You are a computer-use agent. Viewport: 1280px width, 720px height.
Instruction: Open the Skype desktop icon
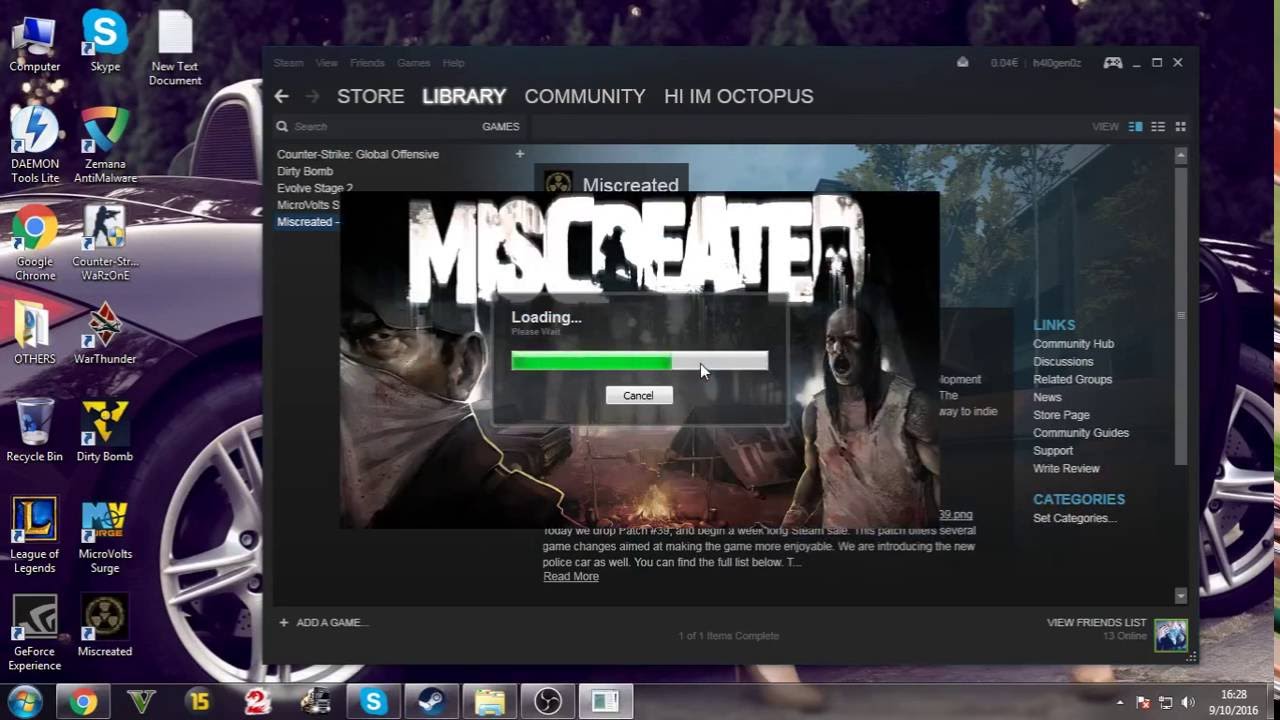click(105, 43)
